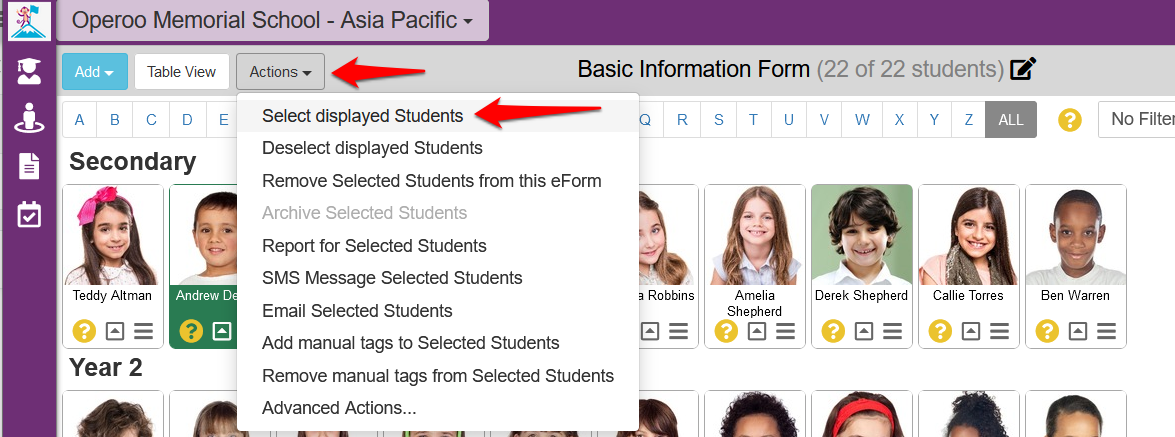Filter students by letter S
This screenshot has height=437, width=1175.
tap(719, 120)
